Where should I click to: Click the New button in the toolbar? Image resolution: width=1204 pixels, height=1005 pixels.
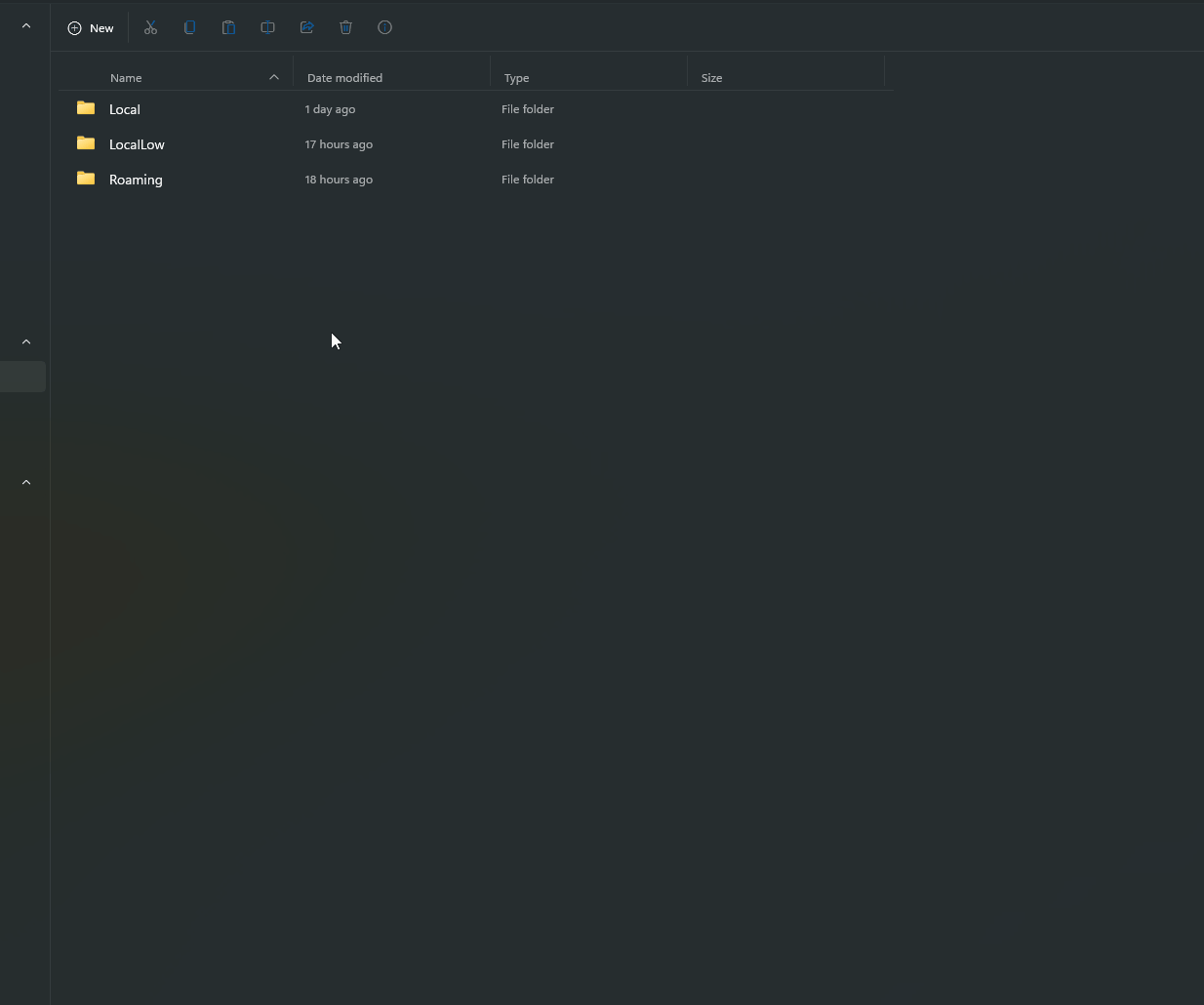pos(91,28)
